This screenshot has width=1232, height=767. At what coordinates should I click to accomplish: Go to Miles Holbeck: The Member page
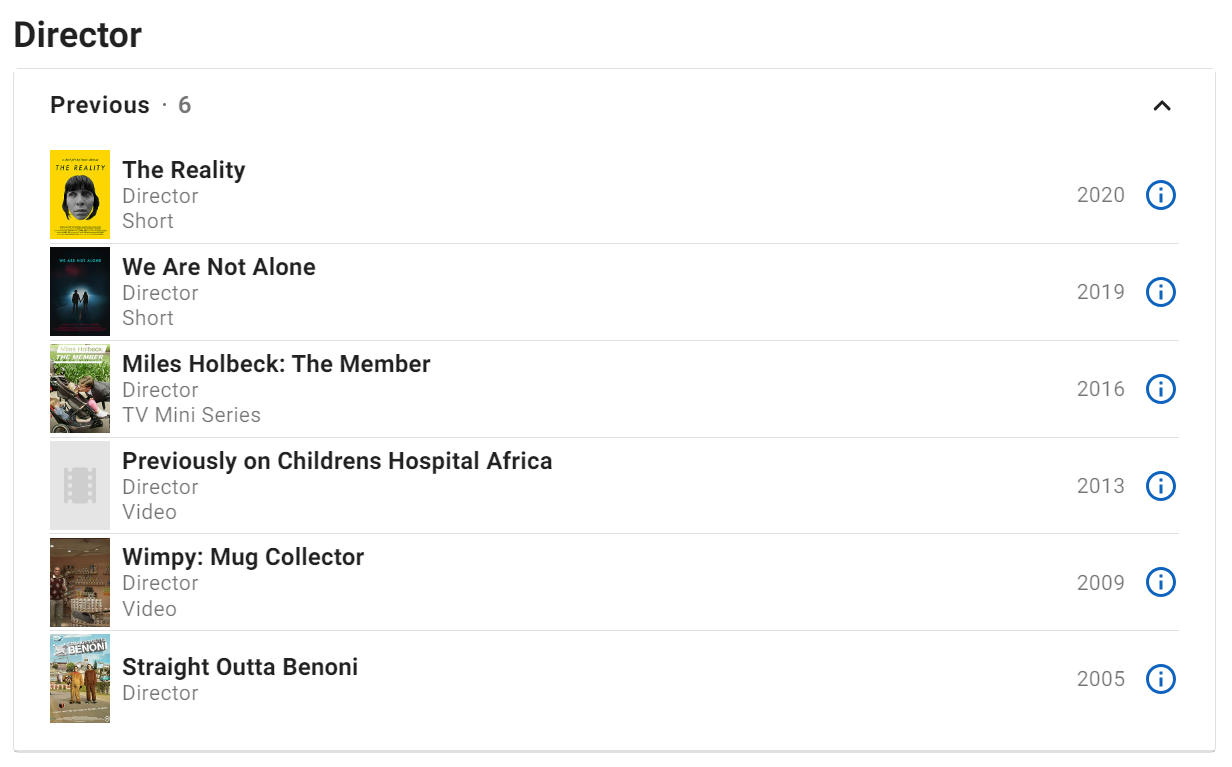(276, 364)
